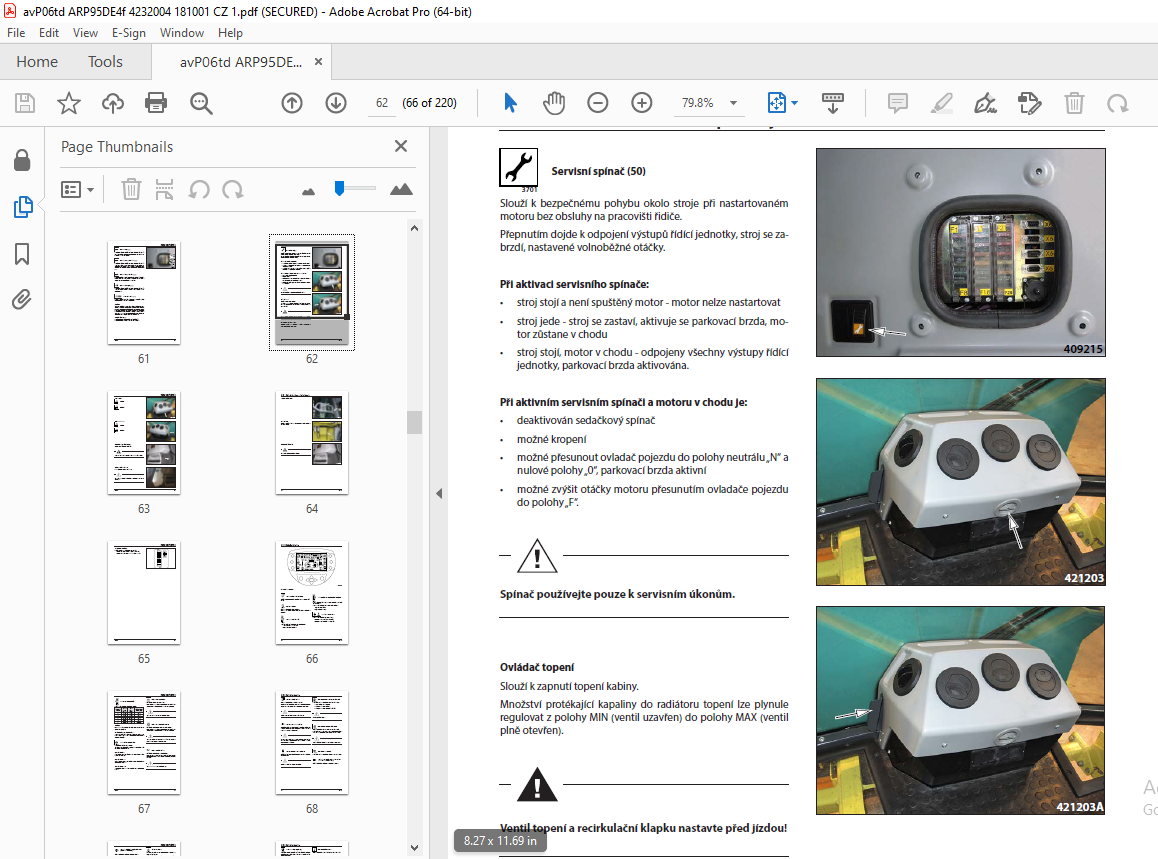
Task: Open fit page options icon
Action: (x=777, y=103)
